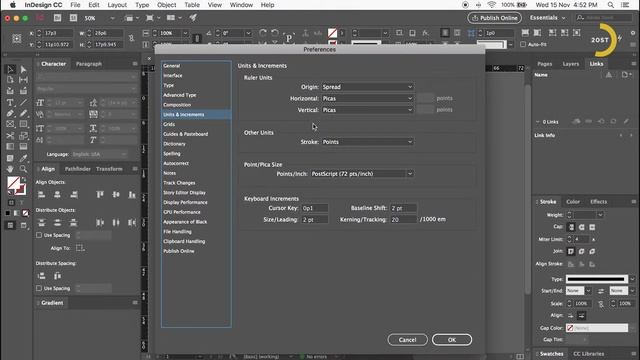Select the Eyedropper tool
The width and height of the screenshot is (640, 360).
point(23,158)
